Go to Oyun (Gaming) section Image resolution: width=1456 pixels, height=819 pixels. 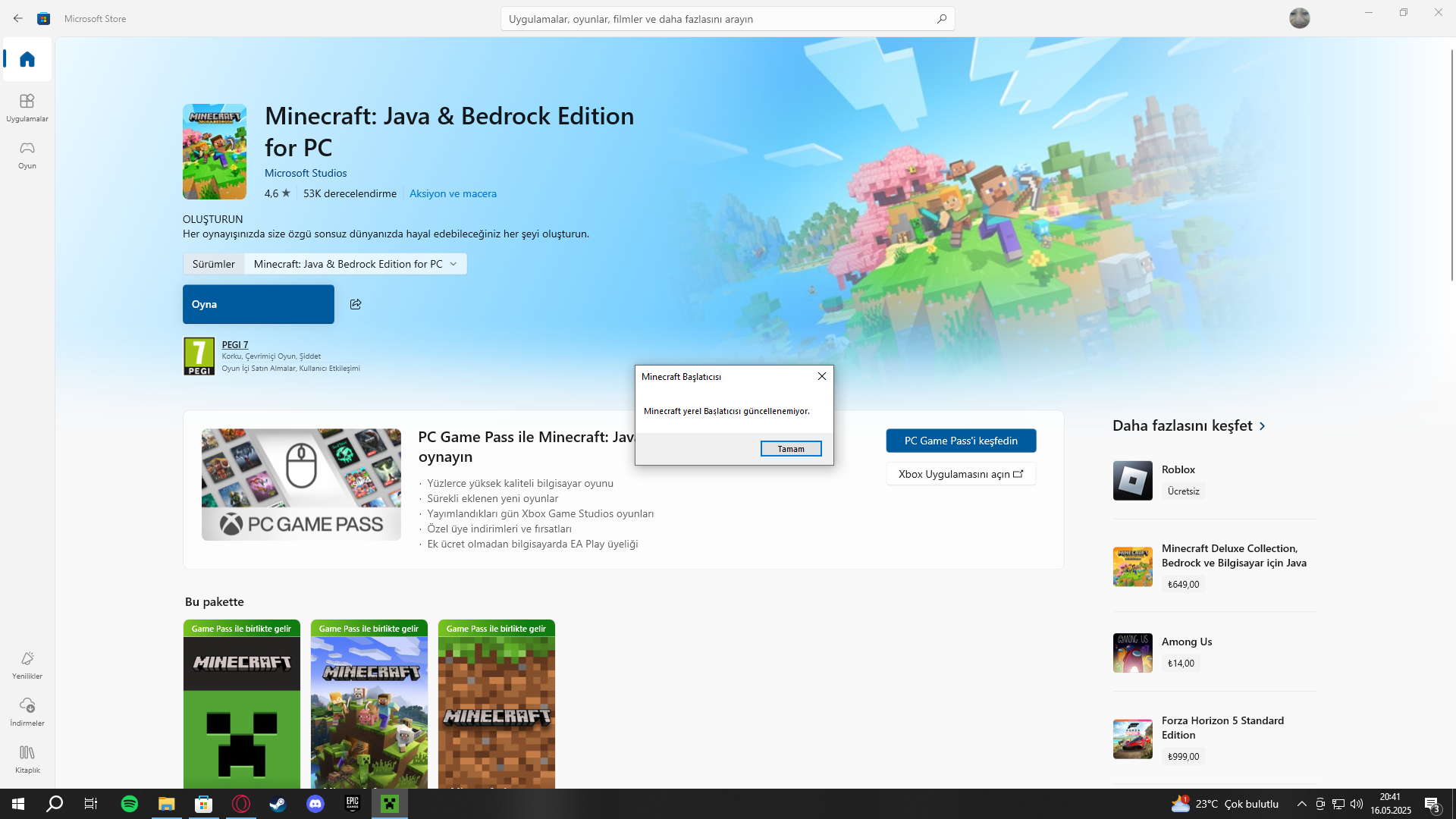click(x=27, y=154)
